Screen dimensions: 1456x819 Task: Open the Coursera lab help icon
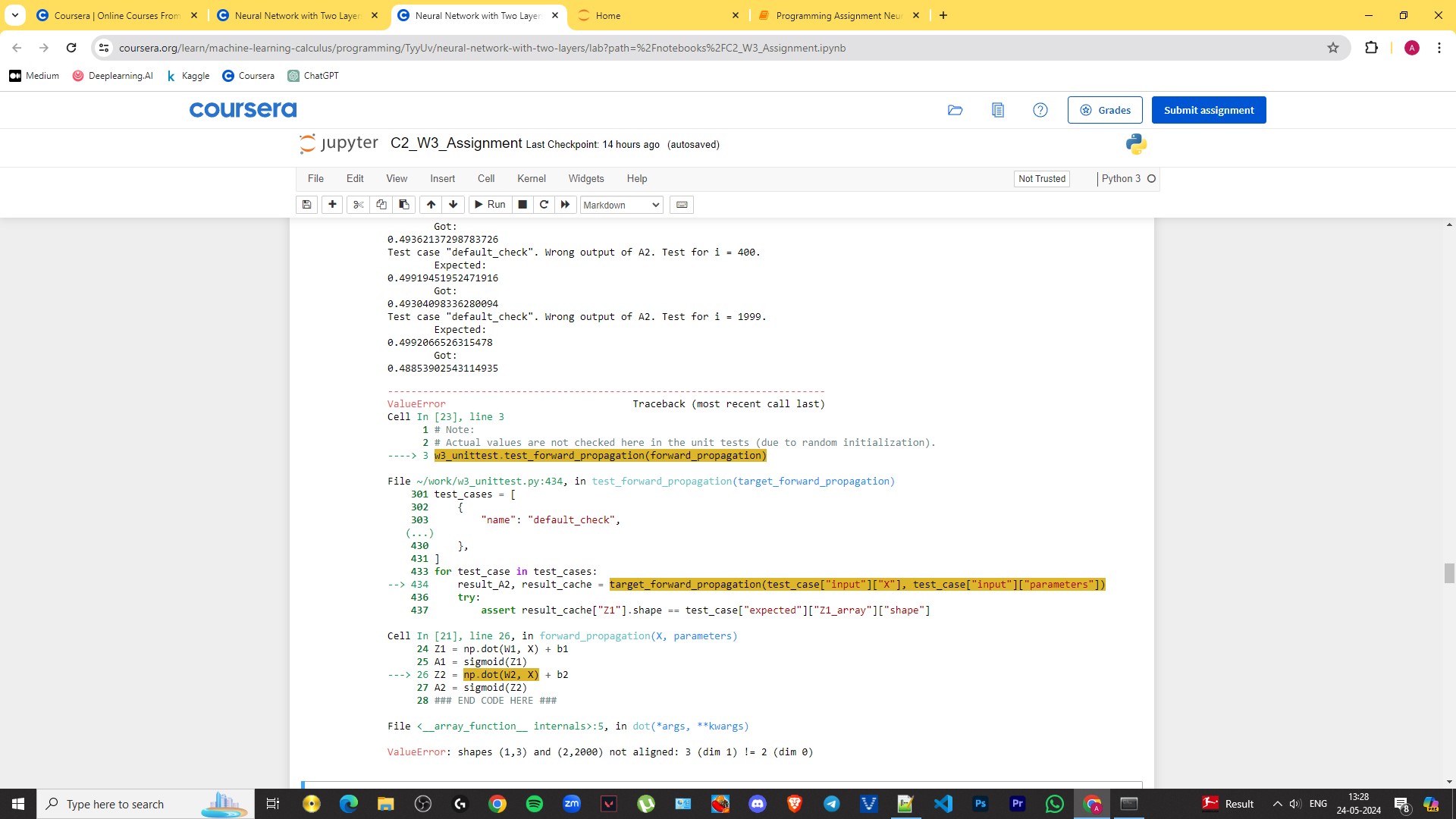[x=1040, y=109]
